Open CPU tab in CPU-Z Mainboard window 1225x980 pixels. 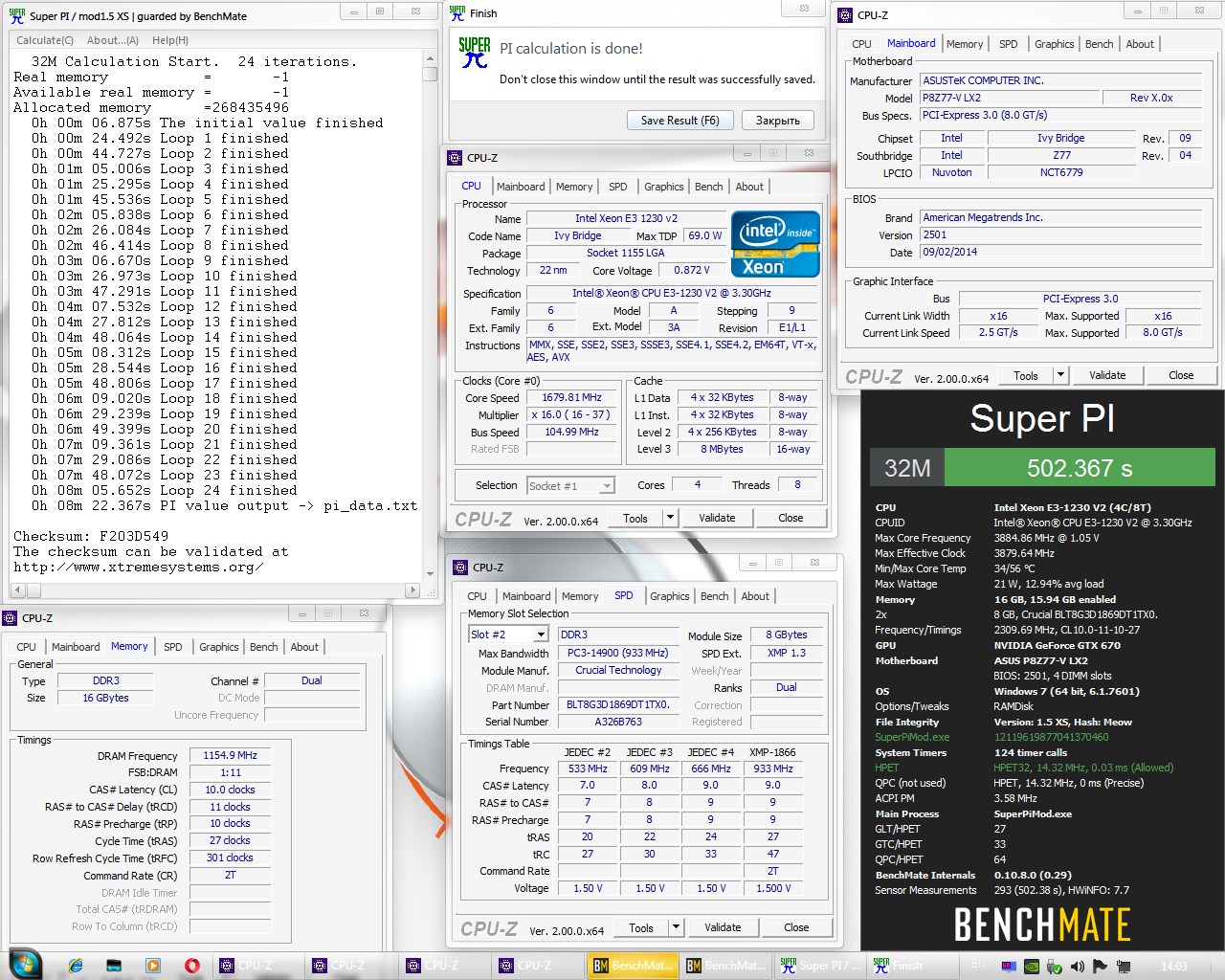click(861, 44)
